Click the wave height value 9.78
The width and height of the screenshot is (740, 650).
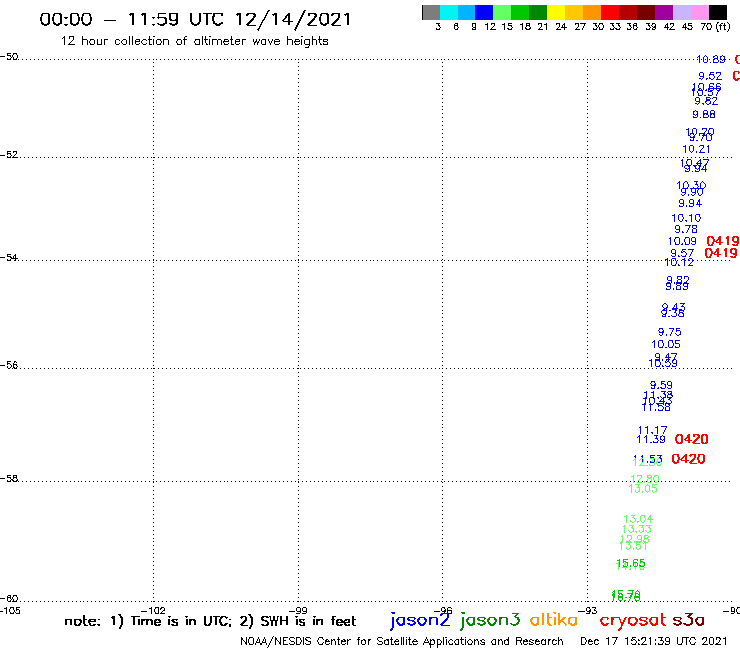686,229
